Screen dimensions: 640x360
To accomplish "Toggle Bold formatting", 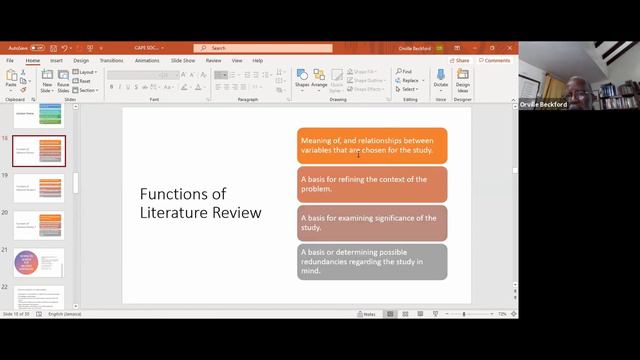I will [111, 87].
